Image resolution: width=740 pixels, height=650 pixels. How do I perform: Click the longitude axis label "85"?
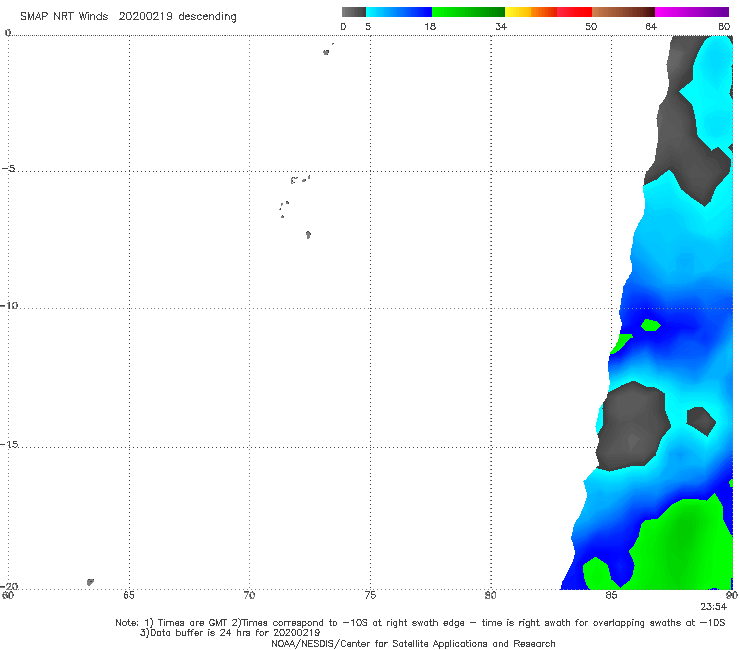coord(611,595)
